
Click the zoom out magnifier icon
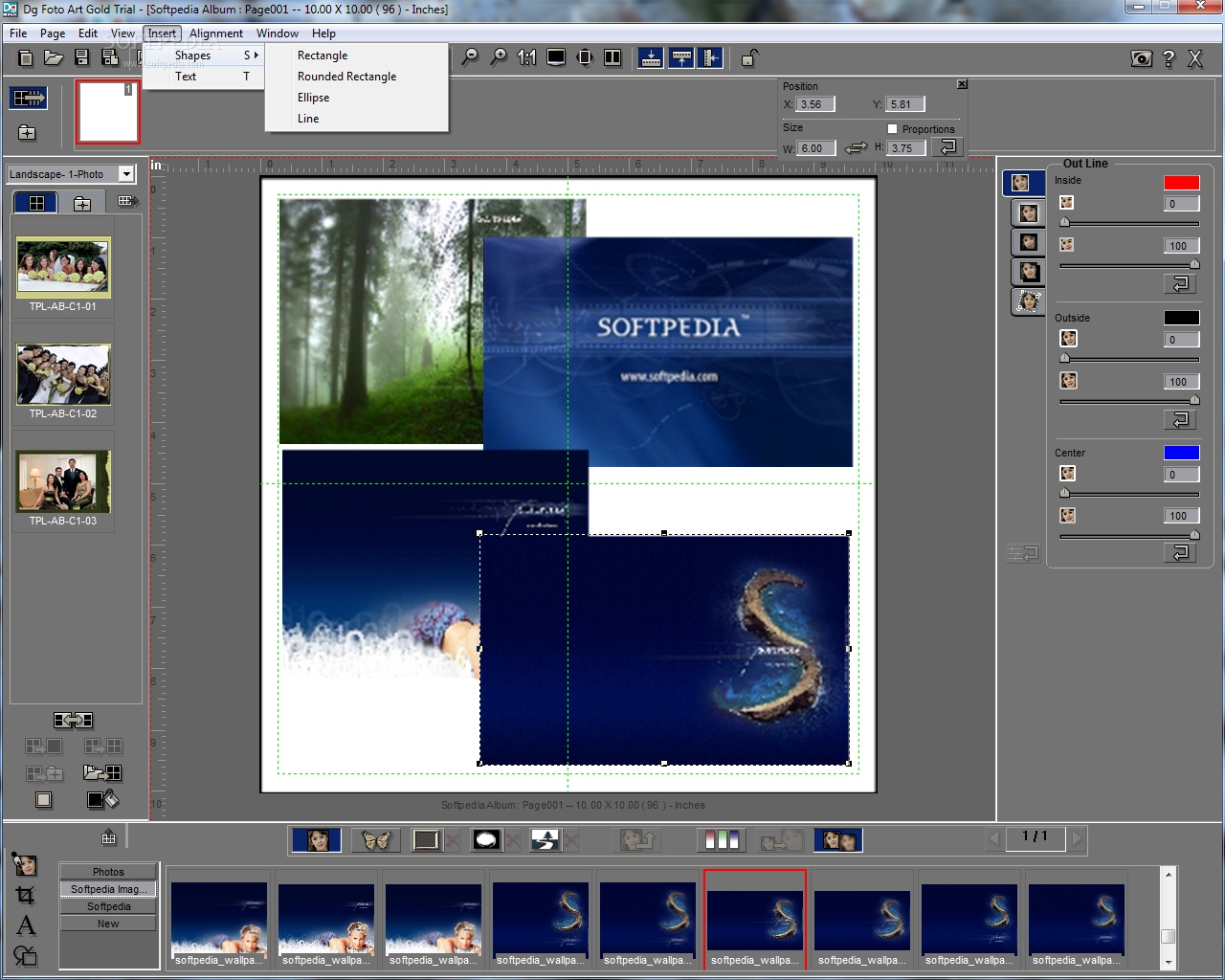[x=470, y=57]
